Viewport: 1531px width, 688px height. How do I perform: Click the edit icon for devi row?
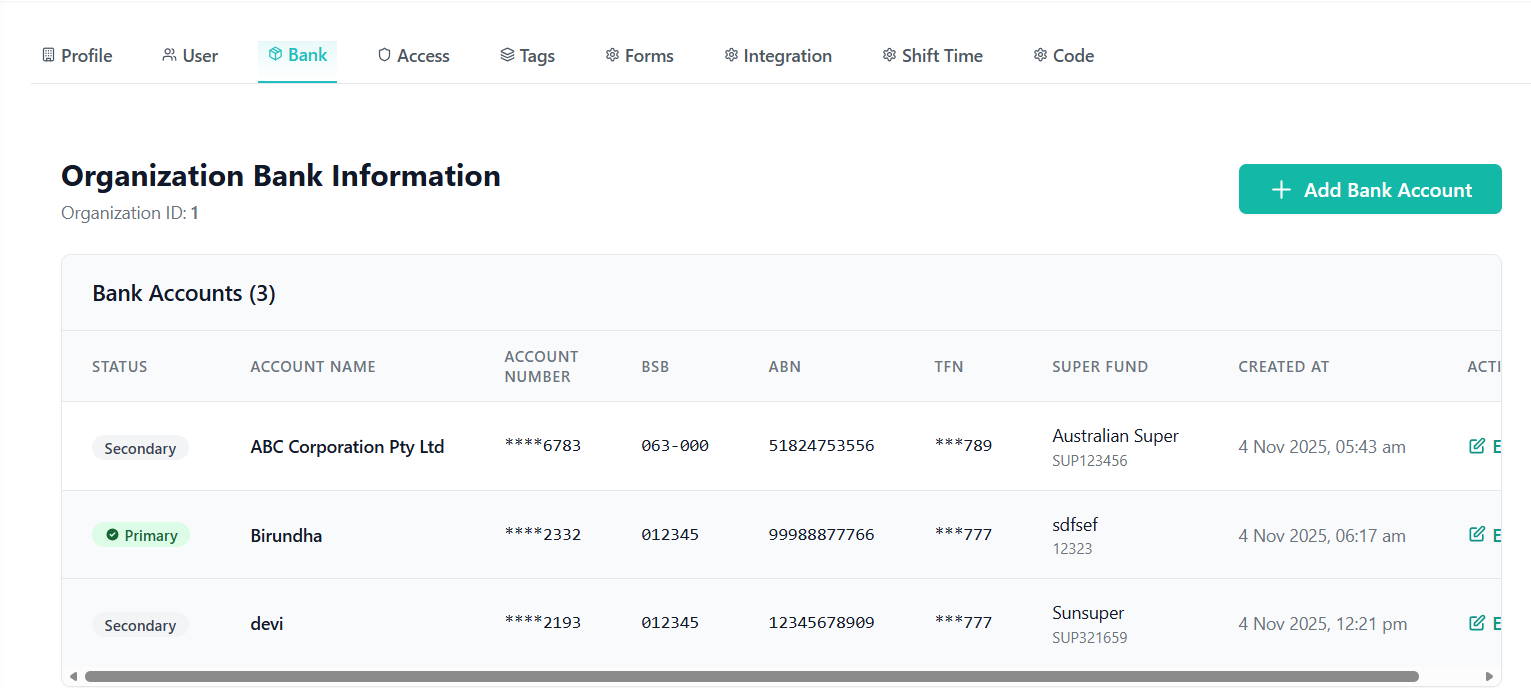[x=1476, y=623]
